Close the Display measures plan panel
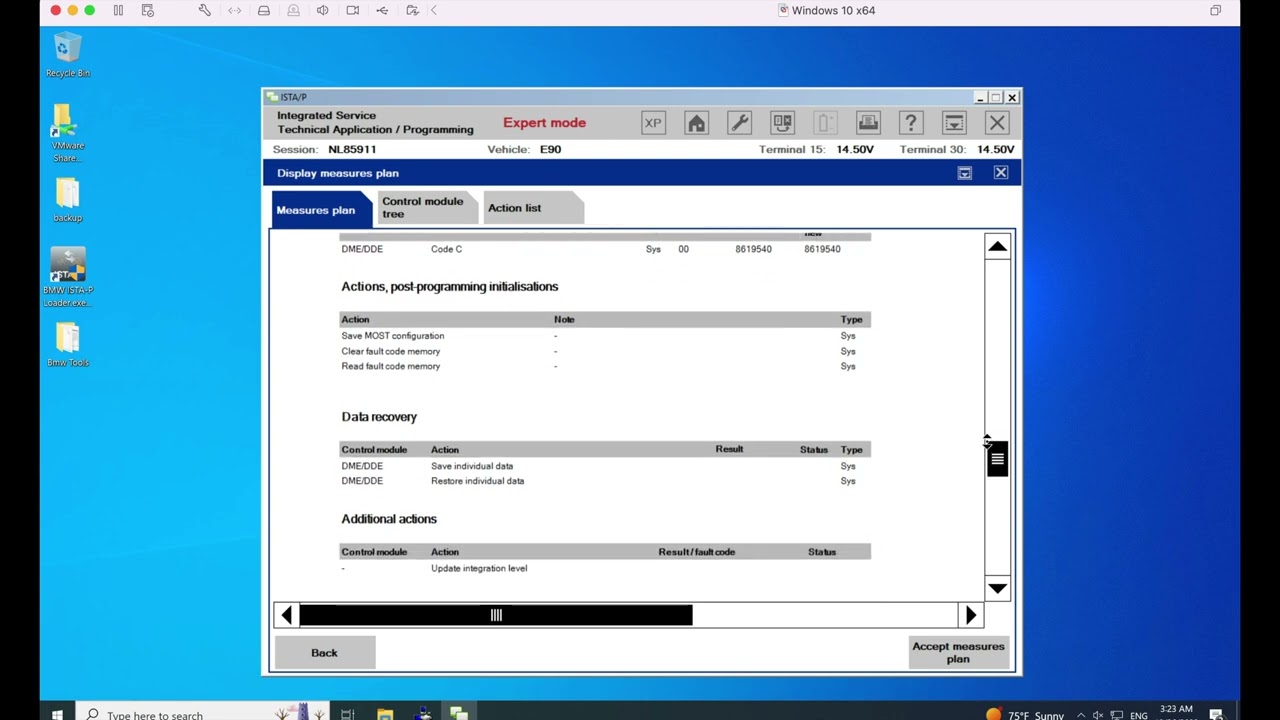This screenshot has width=1280, height=720. click(x=1000, y=173)
